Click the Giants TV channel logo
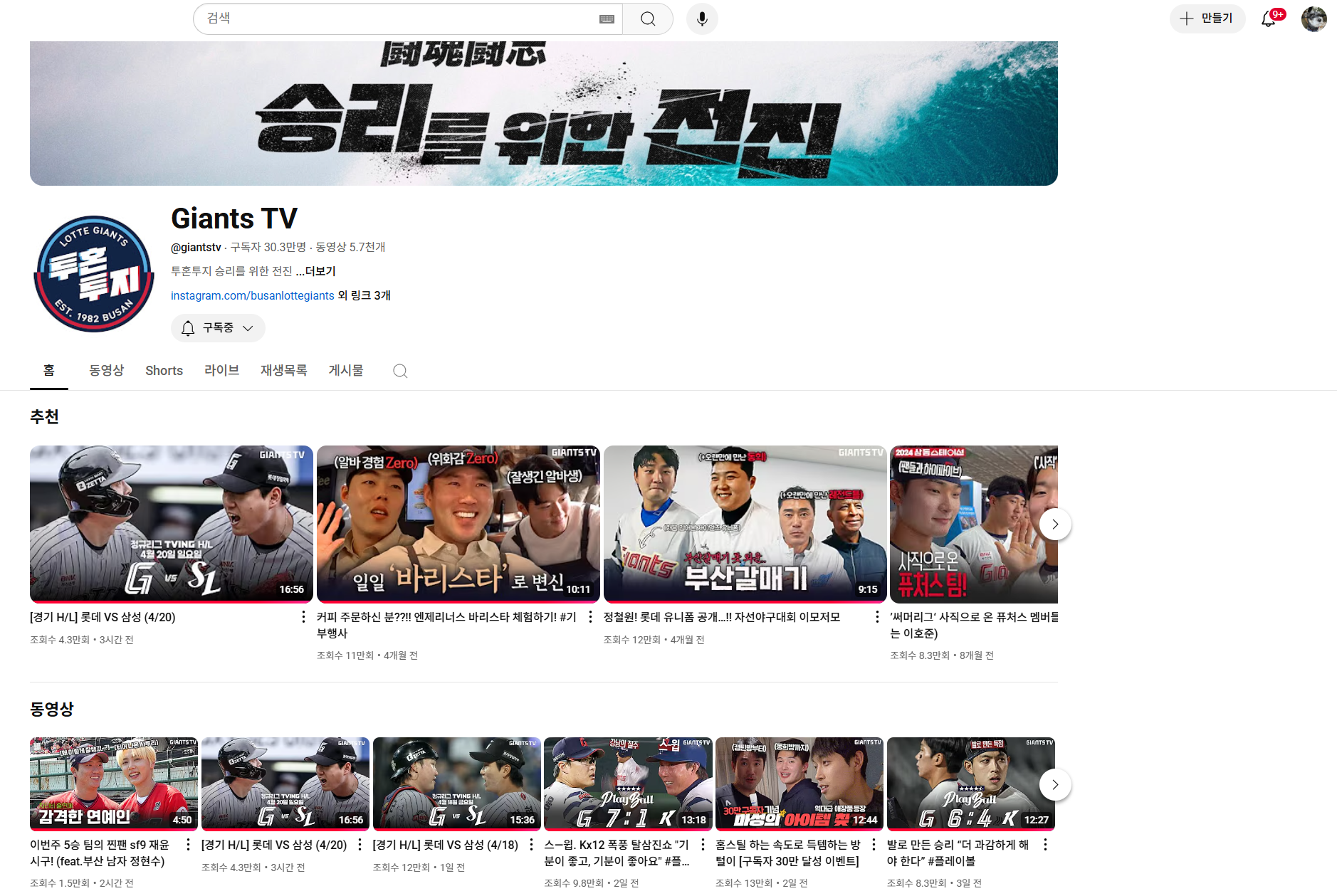Viewport: 1337px width, 896px height. coord(93,273)
